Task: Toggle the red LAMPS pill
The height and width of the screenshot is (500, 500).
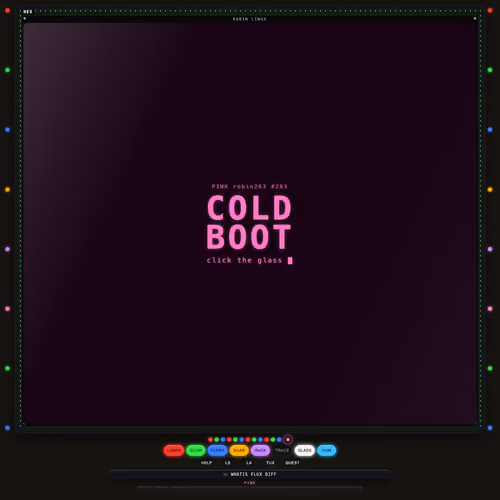Action: [174, 450]
